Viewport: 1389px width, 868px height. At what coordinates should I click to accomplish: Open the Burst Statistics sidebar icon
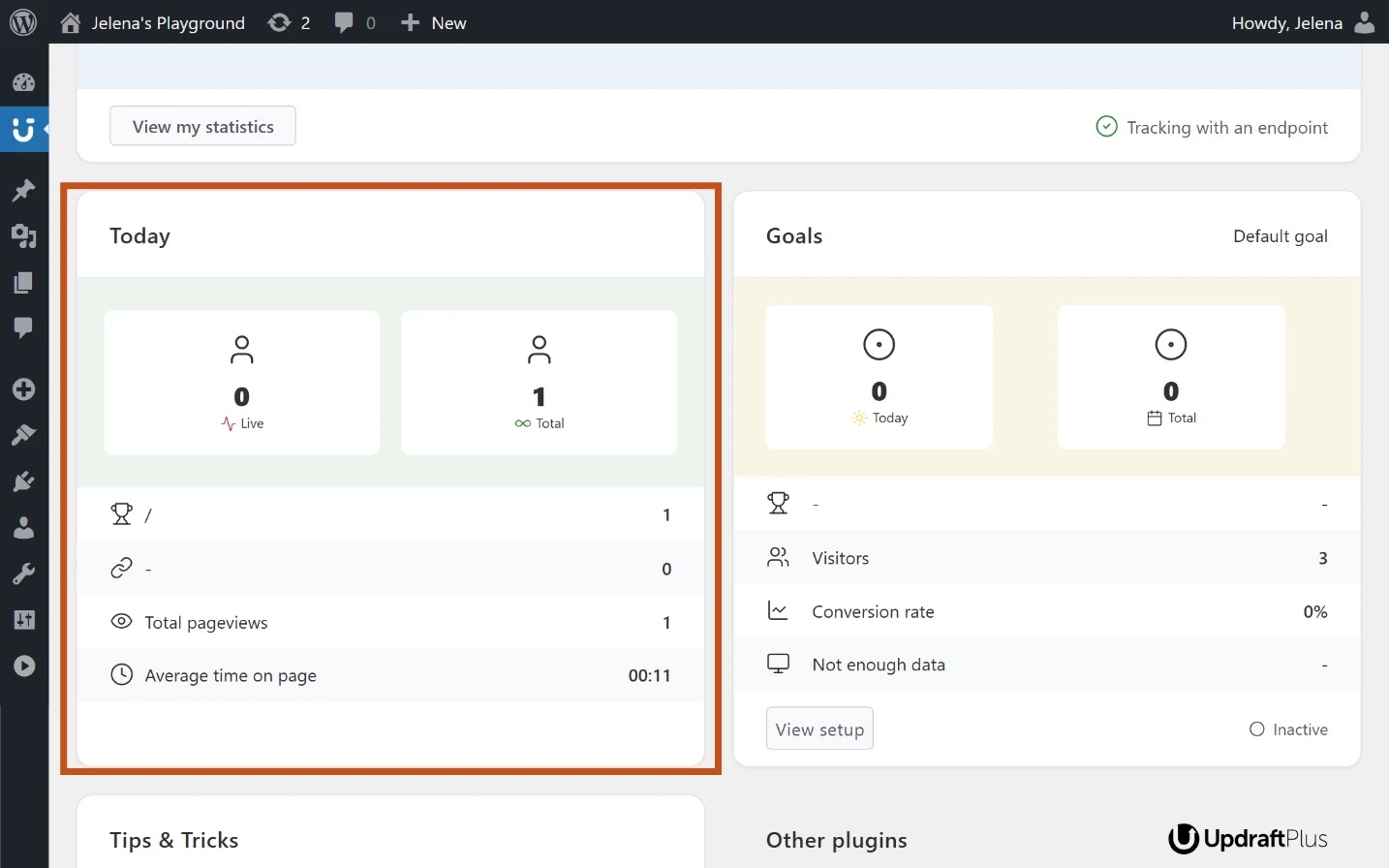23,129
